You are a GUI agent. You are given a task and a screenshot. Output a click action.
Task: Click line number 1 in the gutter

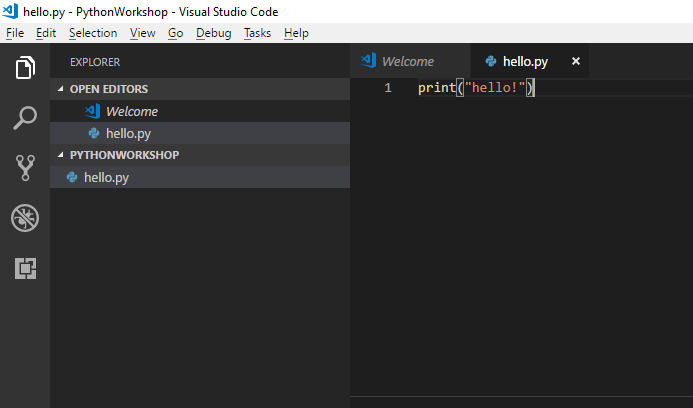[388, 88]
